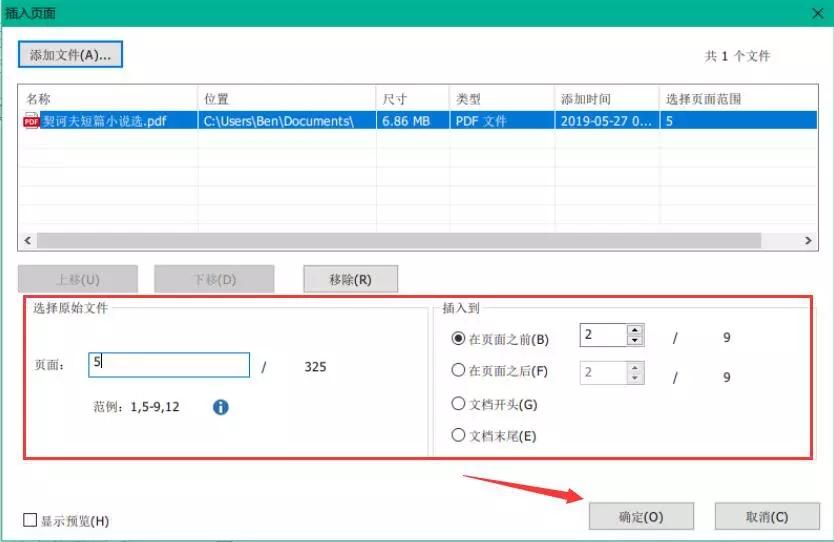Screen dimensions: 834x542
Task: Confirm with the 确定(O) button
Action: click(x=641, y=516)
